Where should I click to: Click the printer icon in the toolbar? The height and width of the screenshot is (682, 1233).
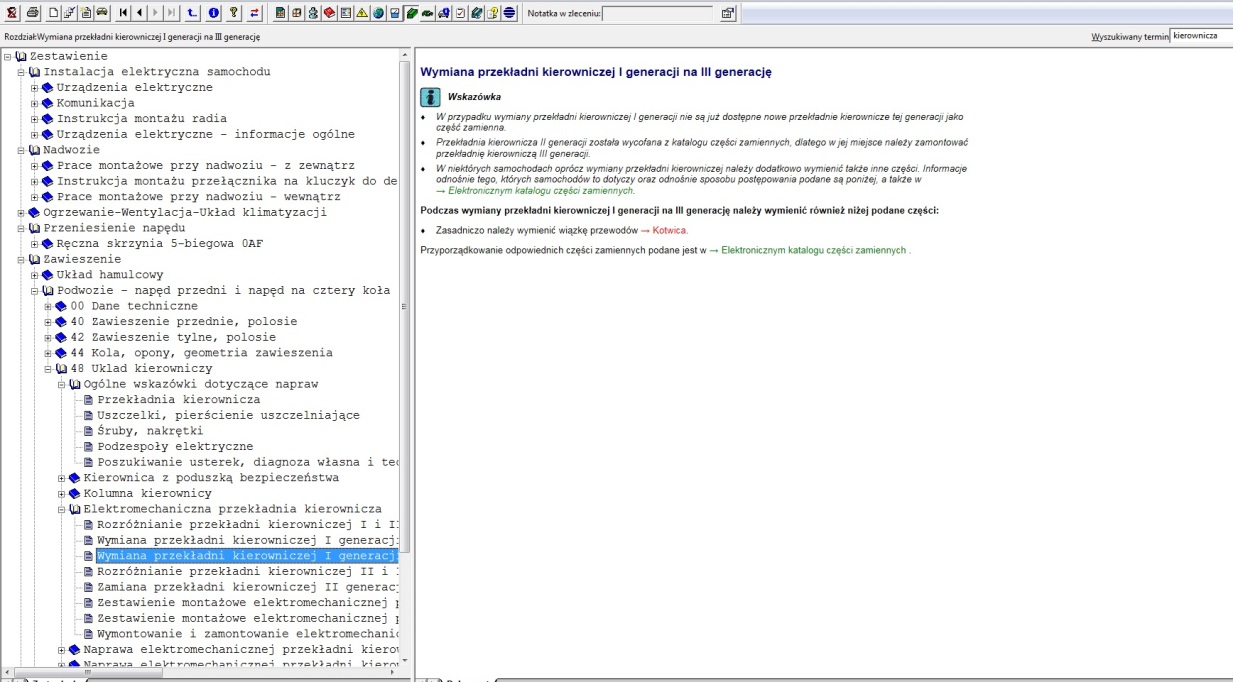coord(33,13)
